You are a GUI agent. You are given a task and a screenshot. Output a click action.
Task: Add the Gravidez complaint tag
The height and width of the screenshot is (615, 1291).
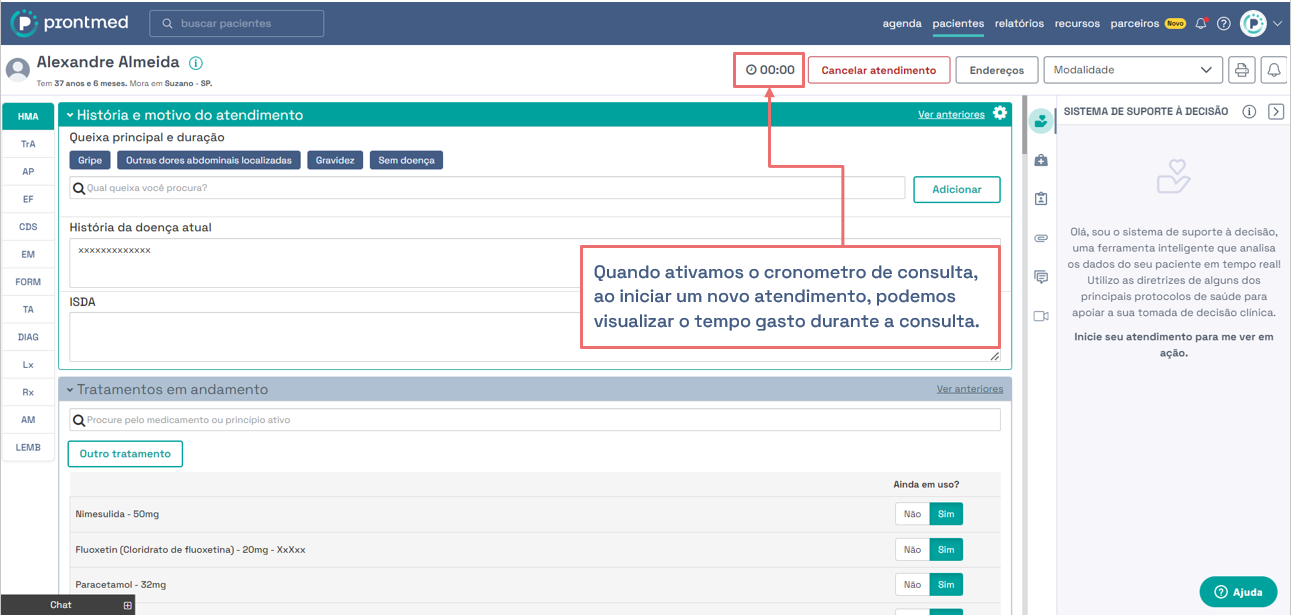pos(335,160)
